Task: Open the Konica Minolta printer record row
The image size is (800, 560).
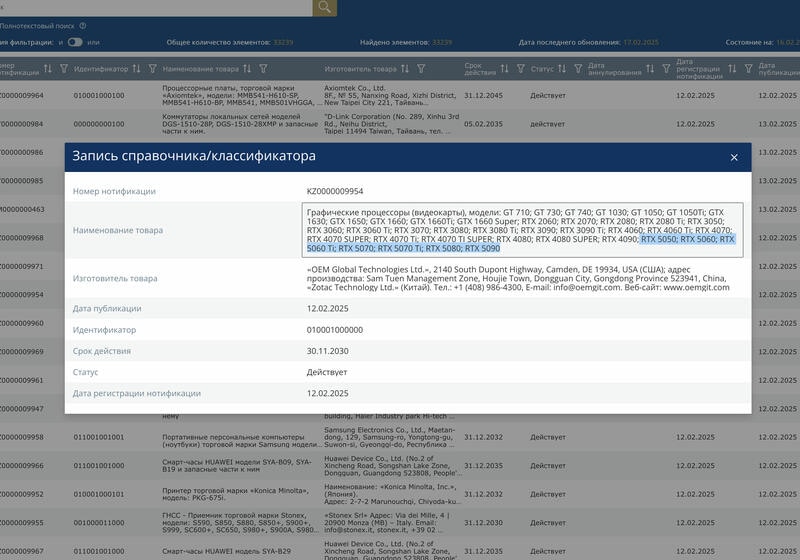Action: [x=400, y=494]
